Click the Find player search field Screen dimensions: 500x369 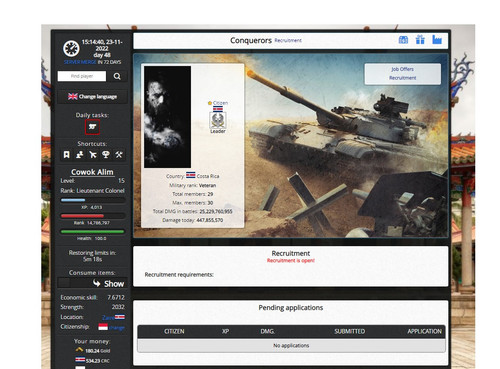(x=82, y=76)
